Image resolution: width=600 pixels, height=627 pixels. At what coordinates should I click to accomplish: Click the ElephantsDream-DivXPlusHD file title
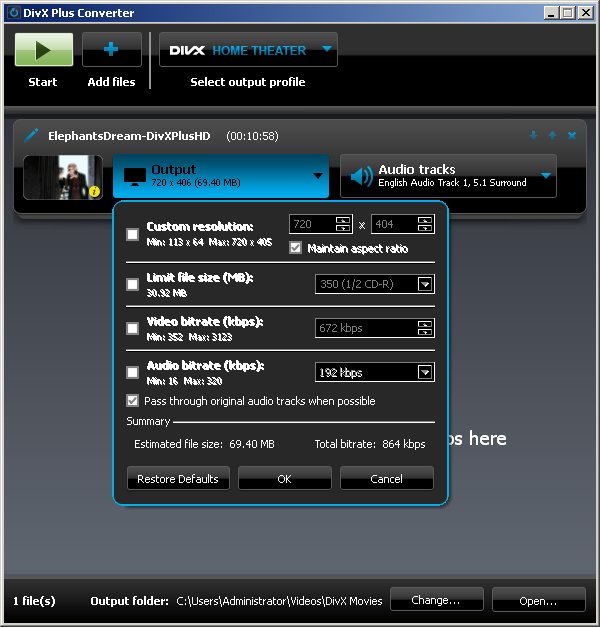[129, 136]
